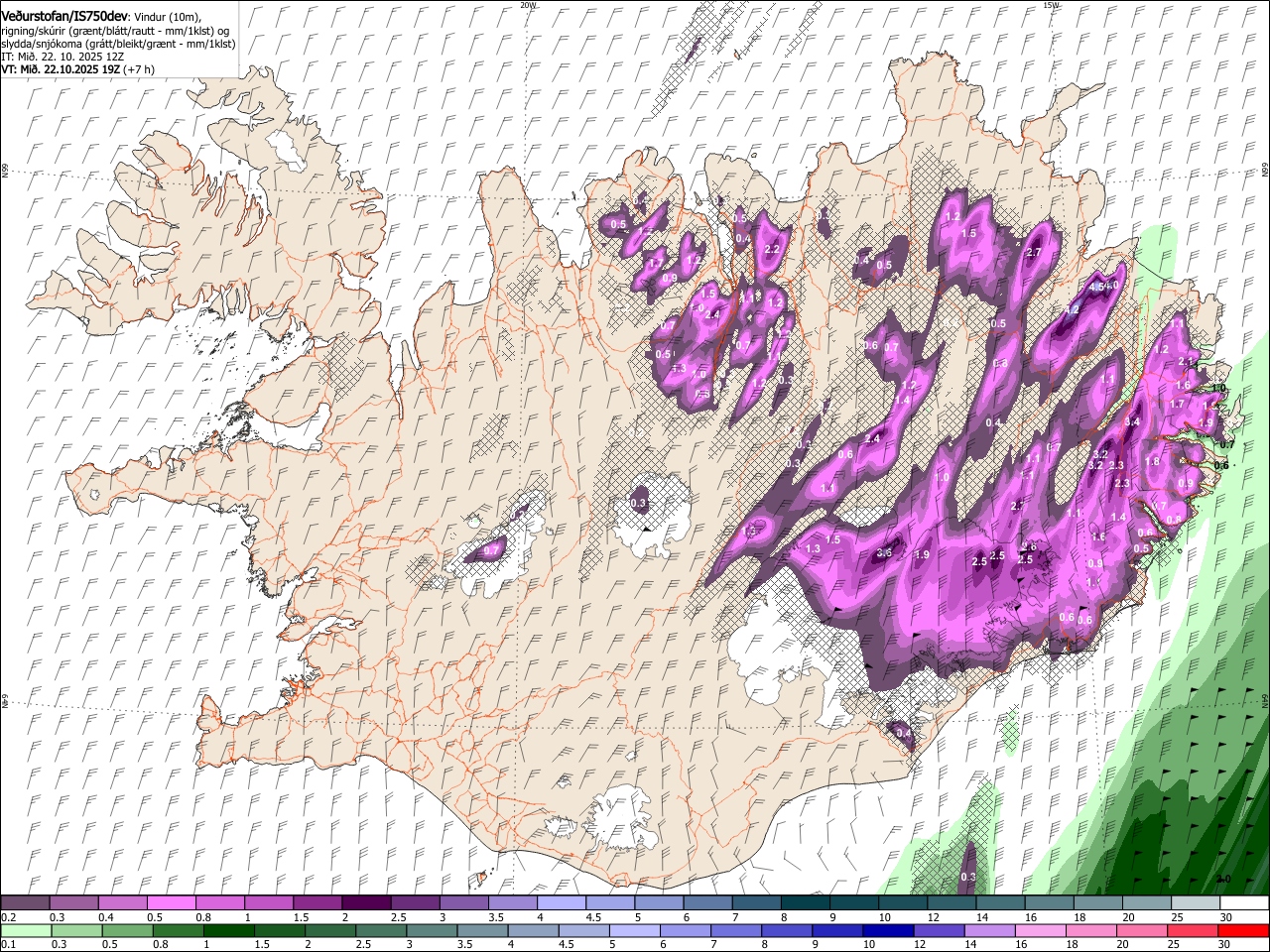1270x952 pixels.
Task: Click the 'VT: Mið. 22.10.2025 19Z (+7 h)' line
Action: pos(77,69)
